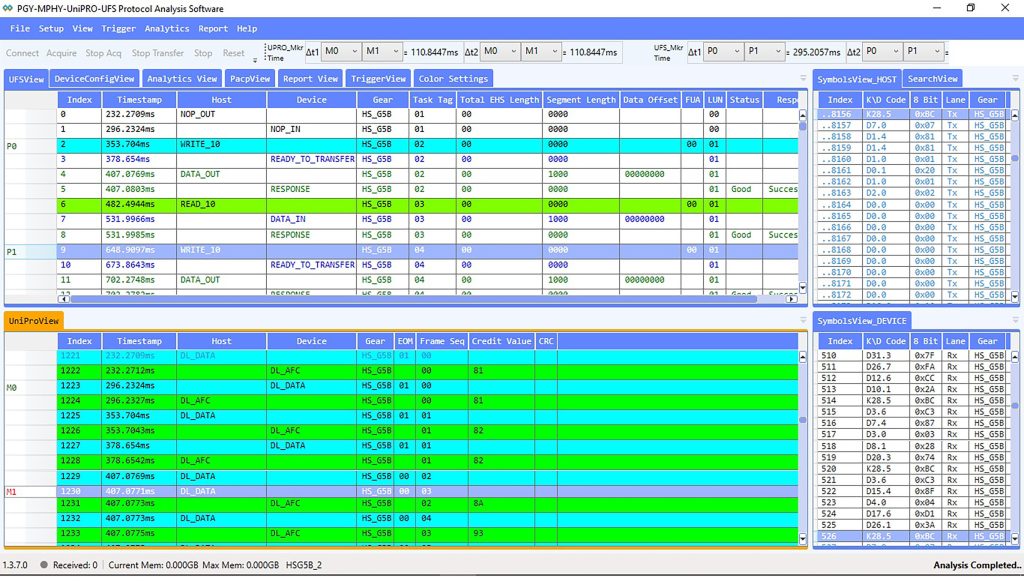The image size is (1024, 581).
Task: Click SymbolsView_HOST scroll up arrow
Action: (1015, 115)
